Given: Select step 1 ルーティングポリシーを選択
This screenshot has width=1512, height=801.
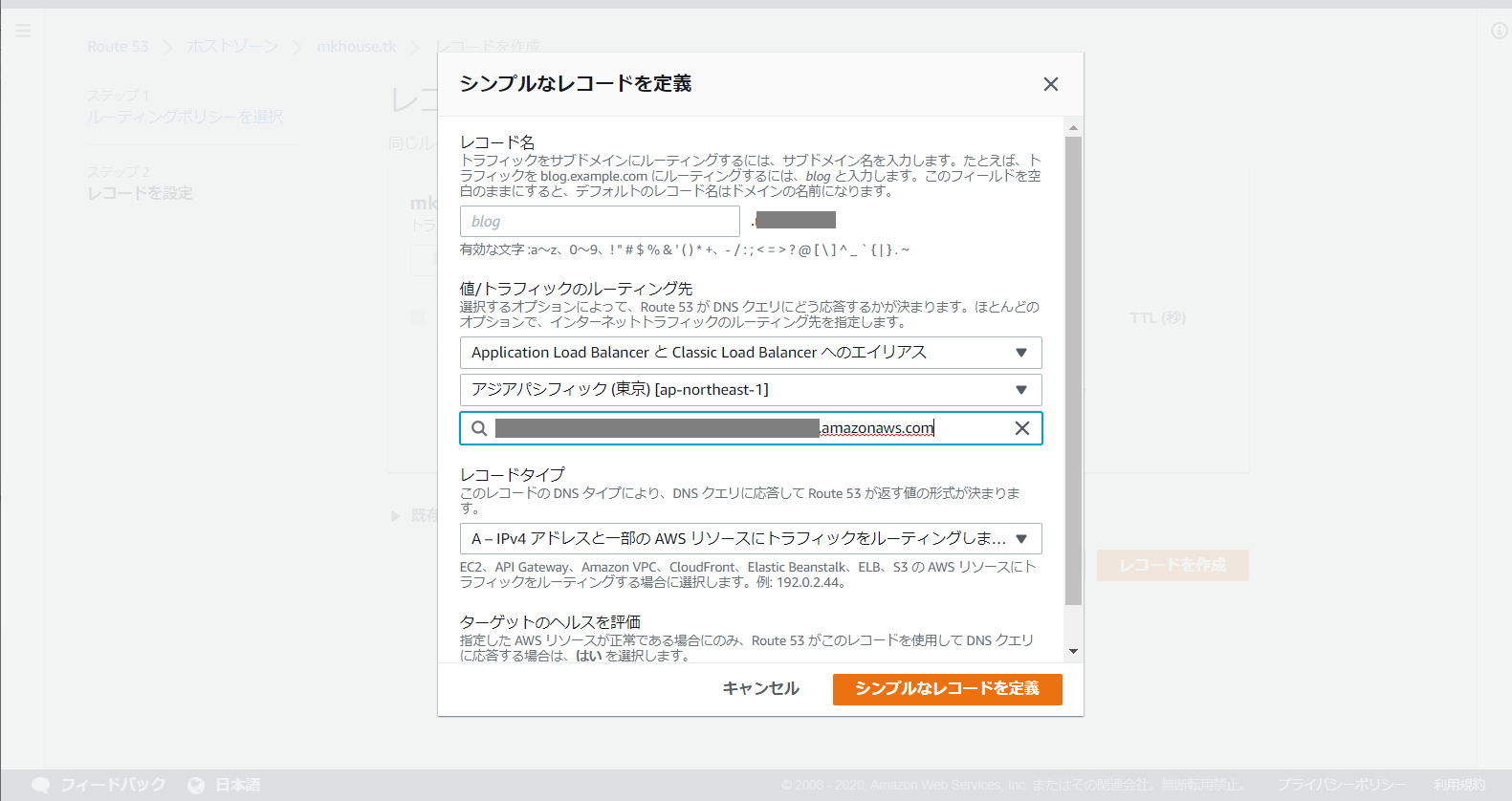Looking at the screenshot, I should click(185, 117).
